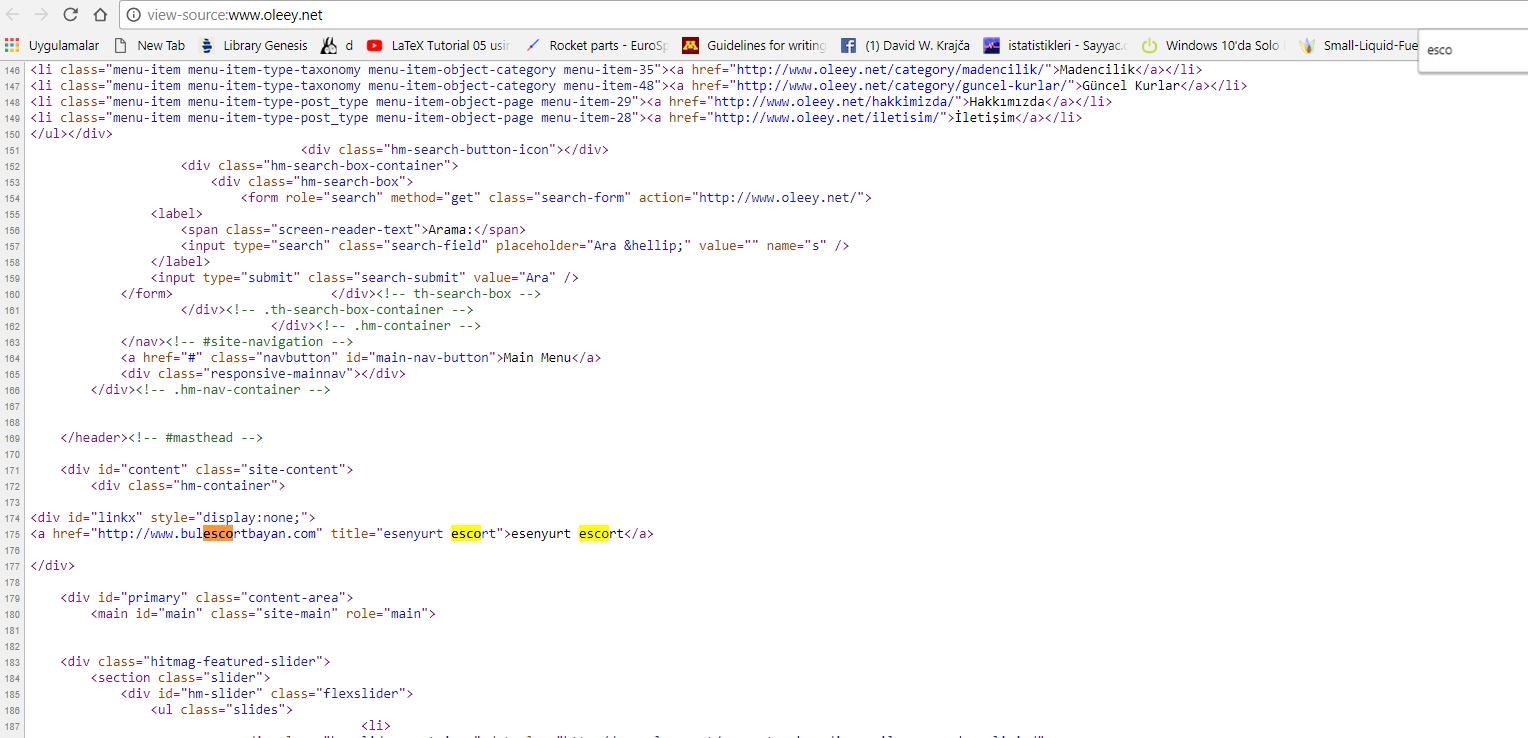Click the hitmag-featured-slider div line
1528x738 pixels.
(x=195, y=662)
